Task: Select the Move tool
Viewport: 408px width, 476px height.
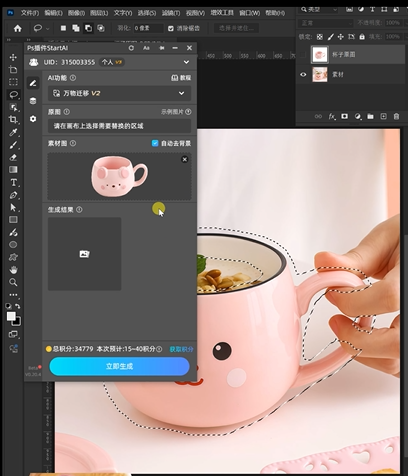Action: 13,57
